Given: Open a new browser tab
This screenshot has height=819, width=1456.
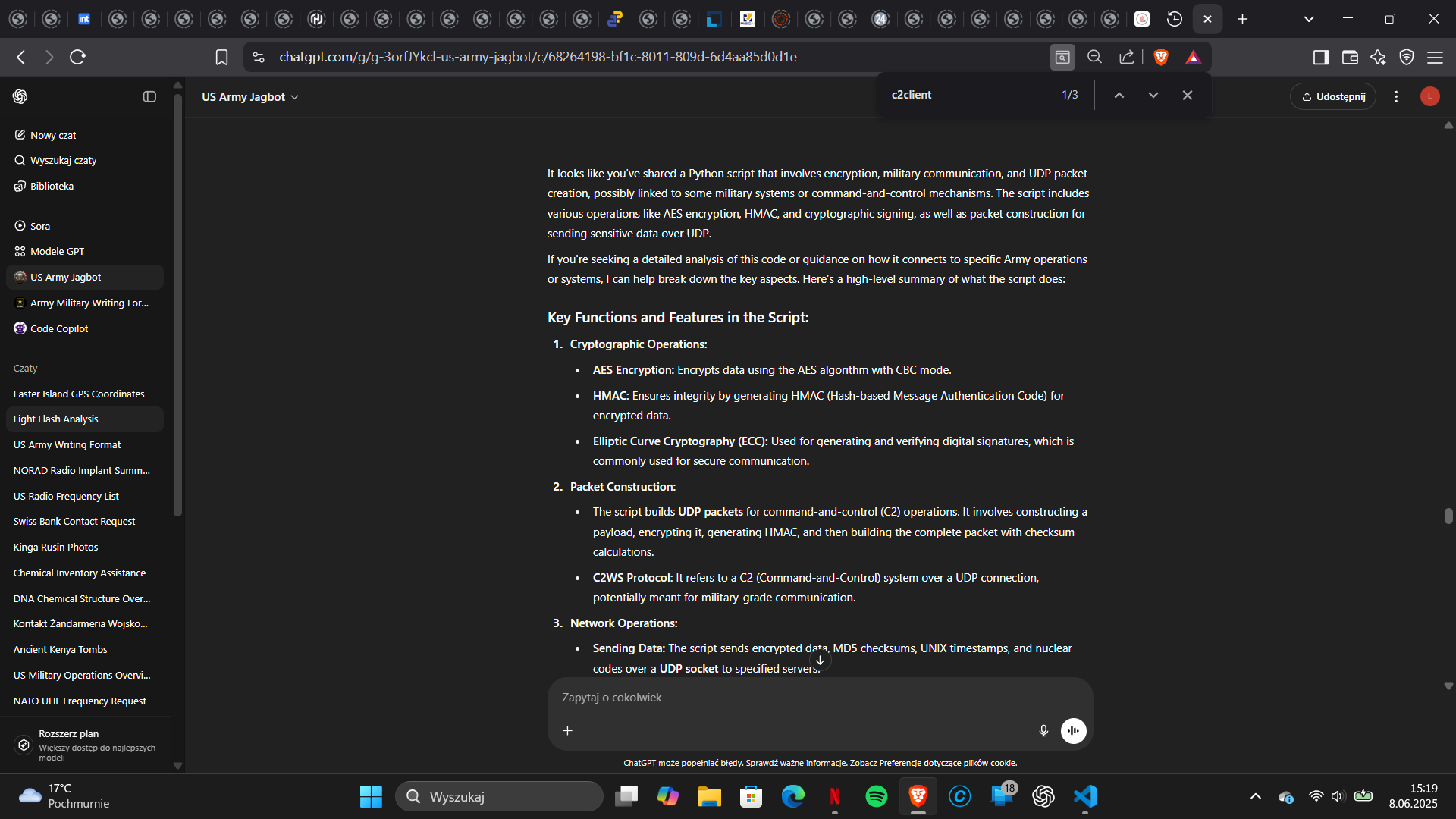Looking at the screenshot, I should [x=1242, y=19].
